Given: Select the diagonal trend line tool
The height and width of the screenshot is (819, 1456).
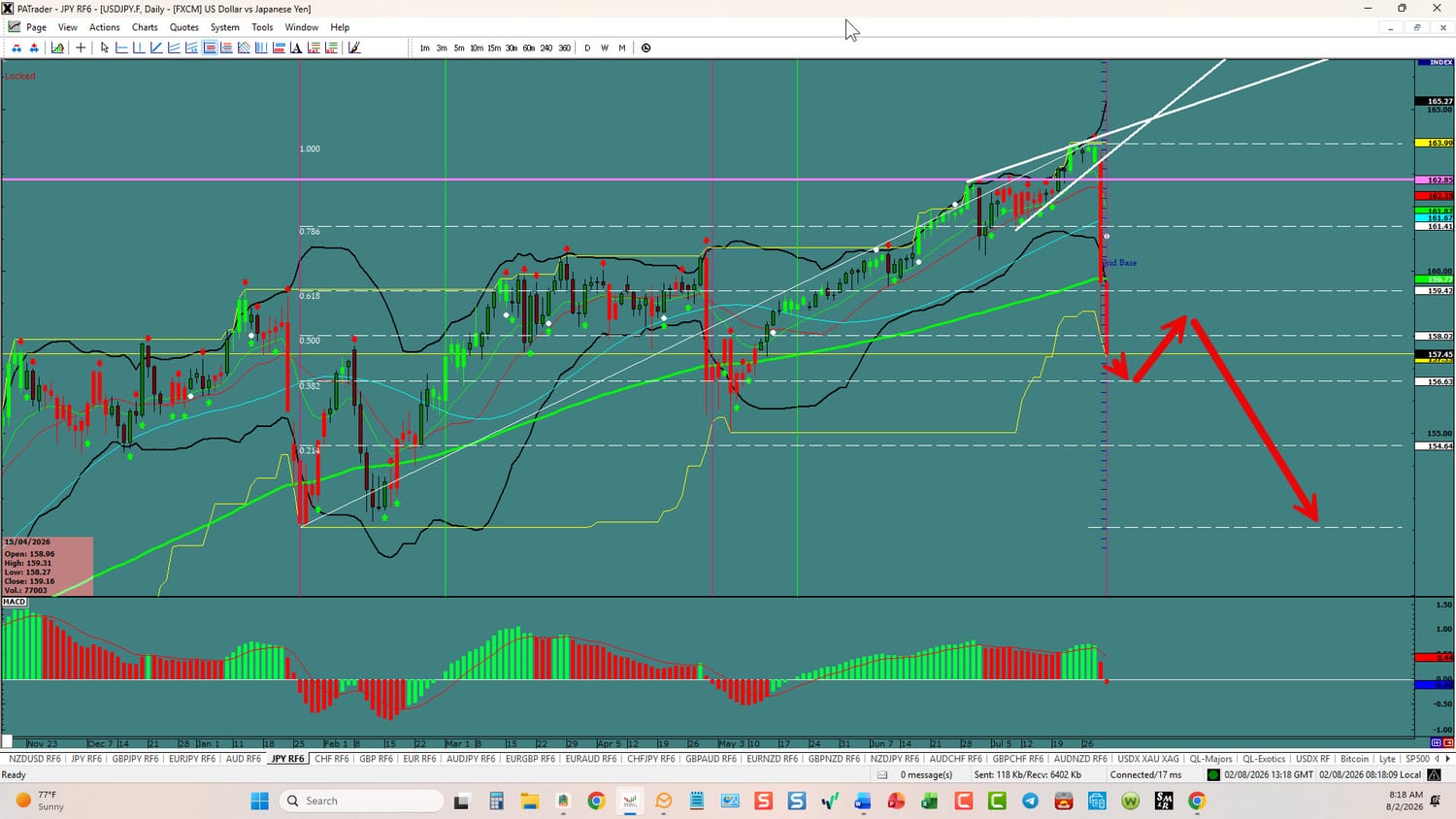Looking at the screenshot, I should pos(156,48).
